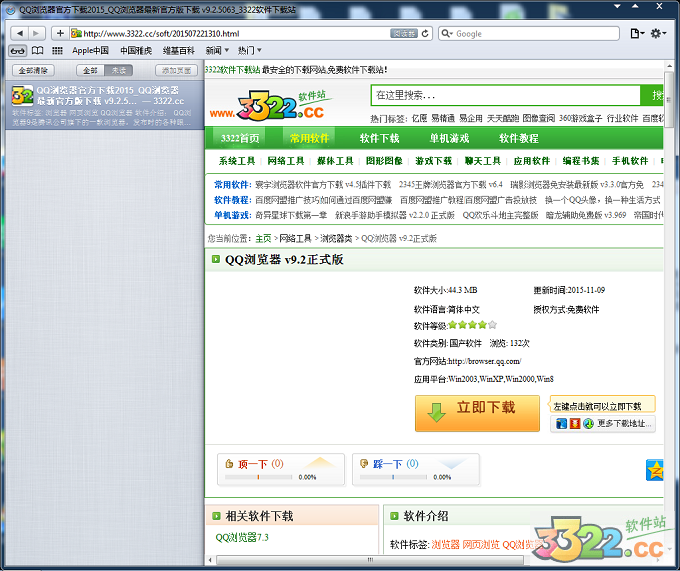680x571 pixels.
Task: Open the page menu icon
Action: [x=637, y=33]
